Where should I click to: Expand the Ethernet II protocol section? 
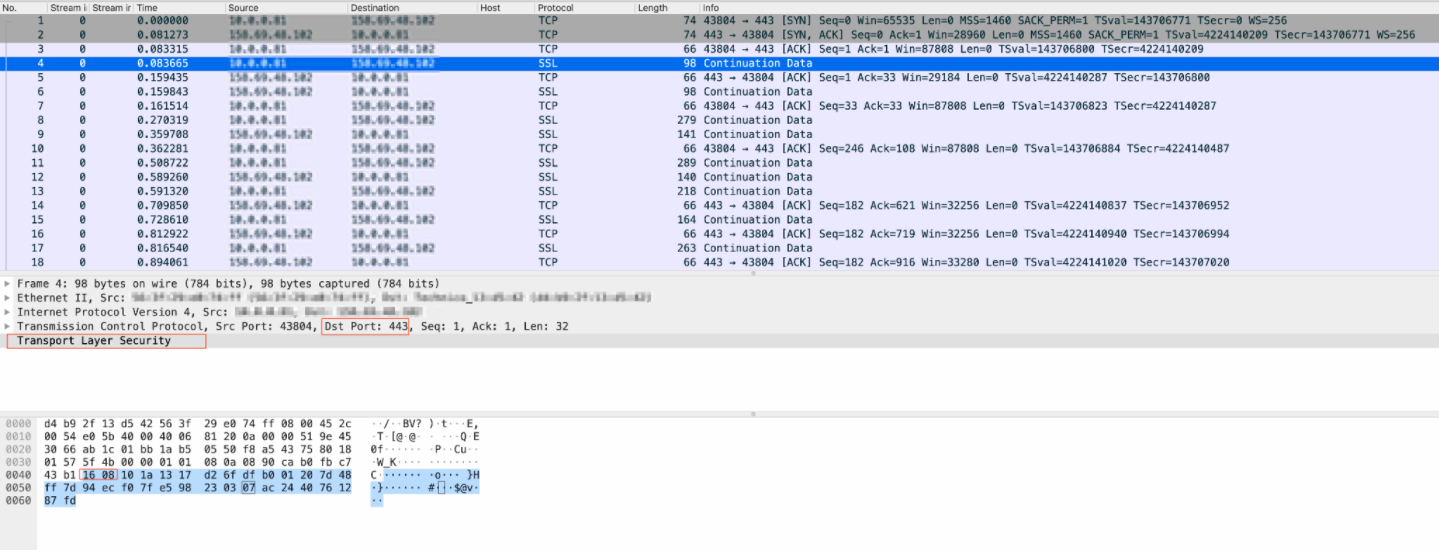click(8, 298)
